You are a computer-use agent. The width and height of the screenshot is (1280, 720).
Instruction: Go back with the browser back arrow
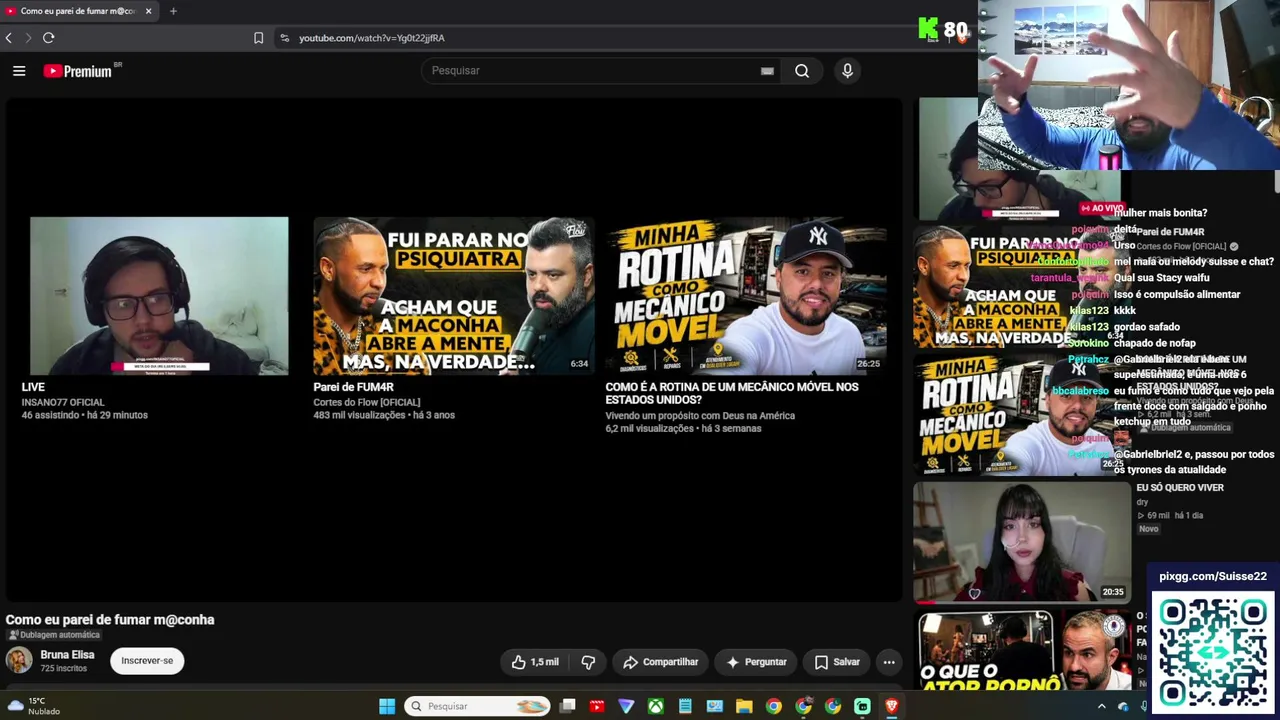(x=9, y=38)
